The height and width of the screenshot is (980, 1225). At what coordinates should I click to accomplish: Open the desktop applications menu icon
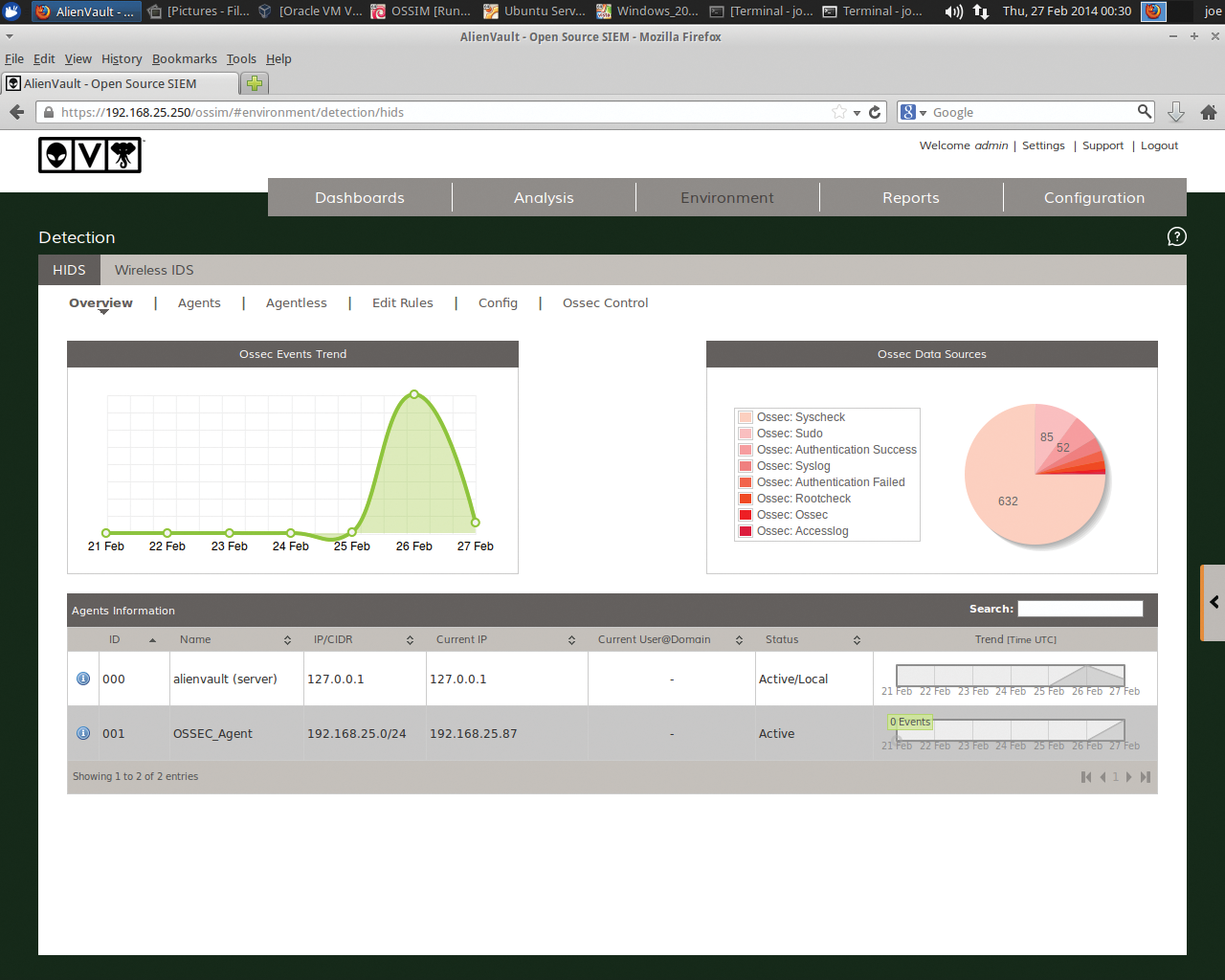[11, 11]
